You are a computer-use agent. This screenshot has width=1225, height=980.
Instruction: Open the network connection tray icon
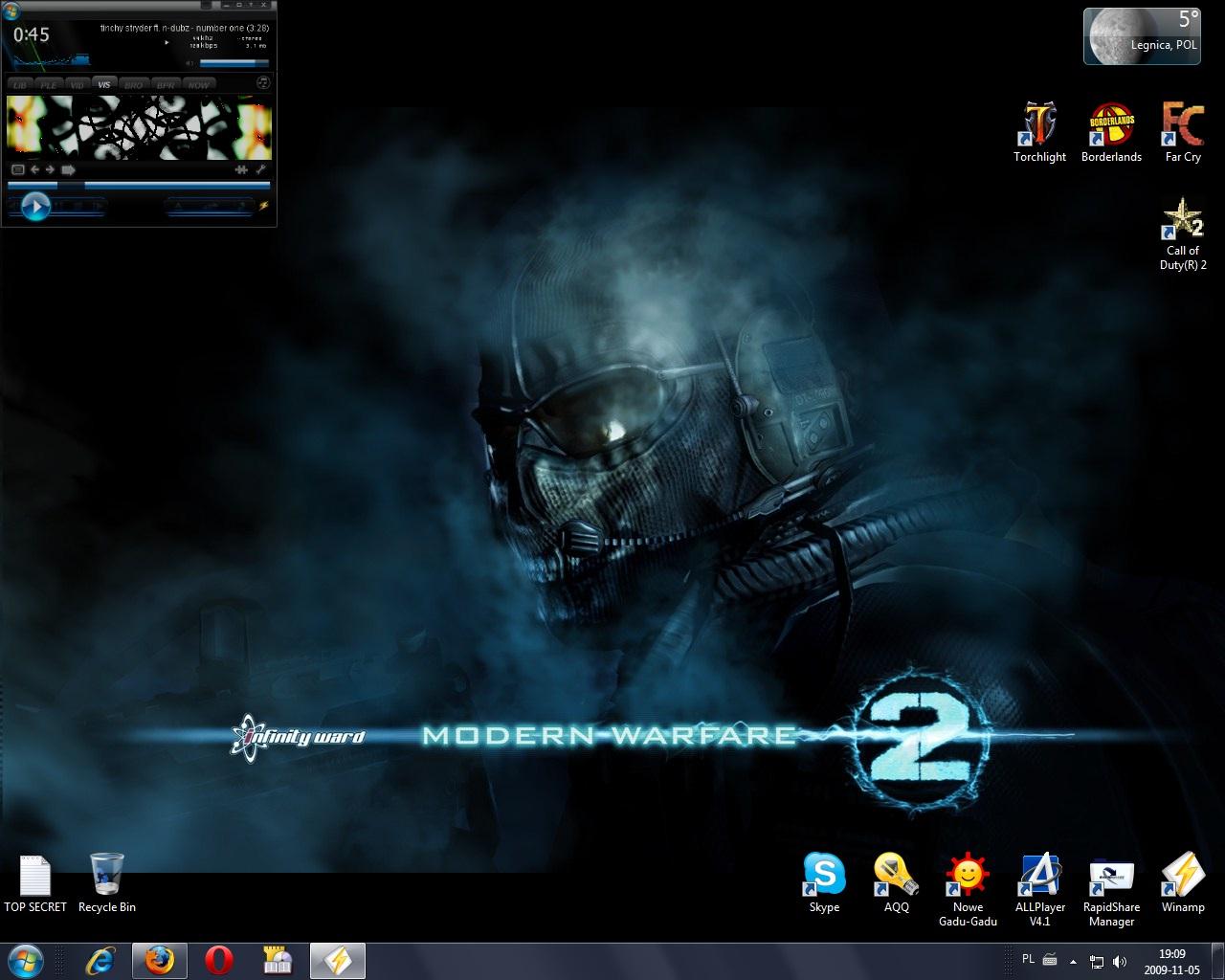point(1097,962)
